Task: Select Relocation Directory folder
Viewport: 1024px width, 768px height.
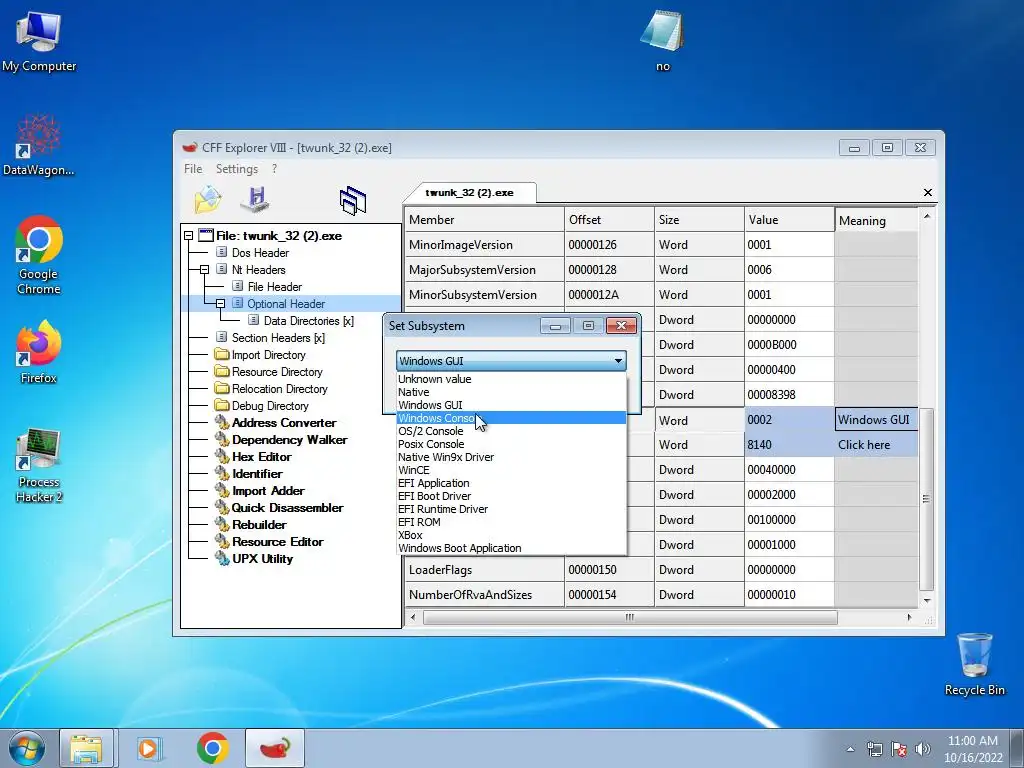Action: [280, 389]
